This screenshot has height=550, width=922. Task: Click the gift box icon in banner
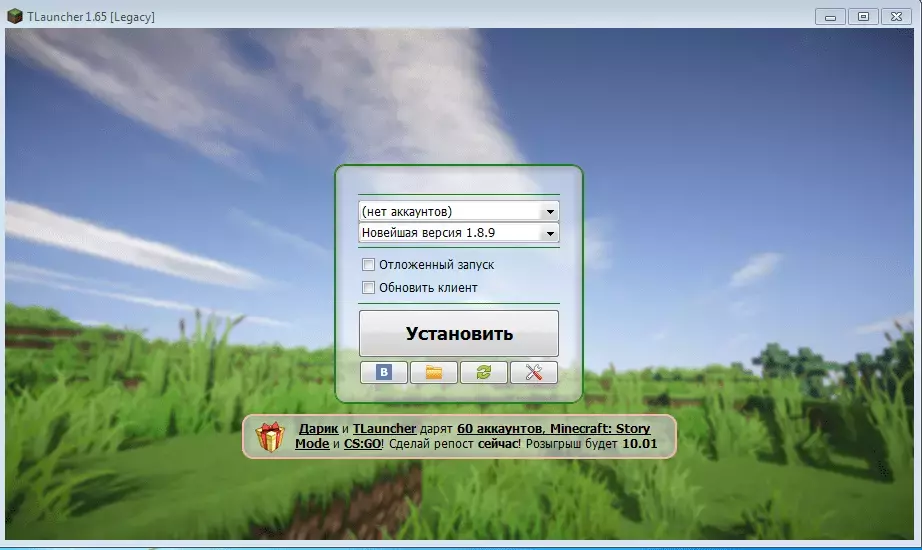point(270,436)
